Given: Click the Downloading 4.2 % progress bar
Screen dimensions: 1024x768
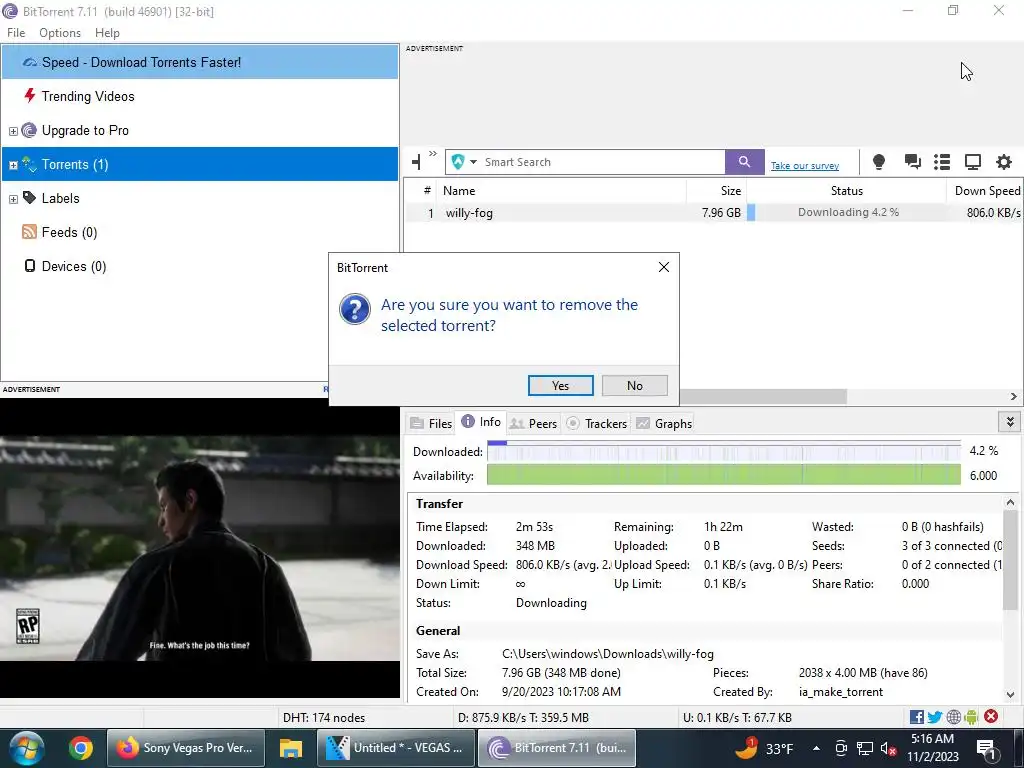Looking at the screenshot, I should (x=847, y=212).
